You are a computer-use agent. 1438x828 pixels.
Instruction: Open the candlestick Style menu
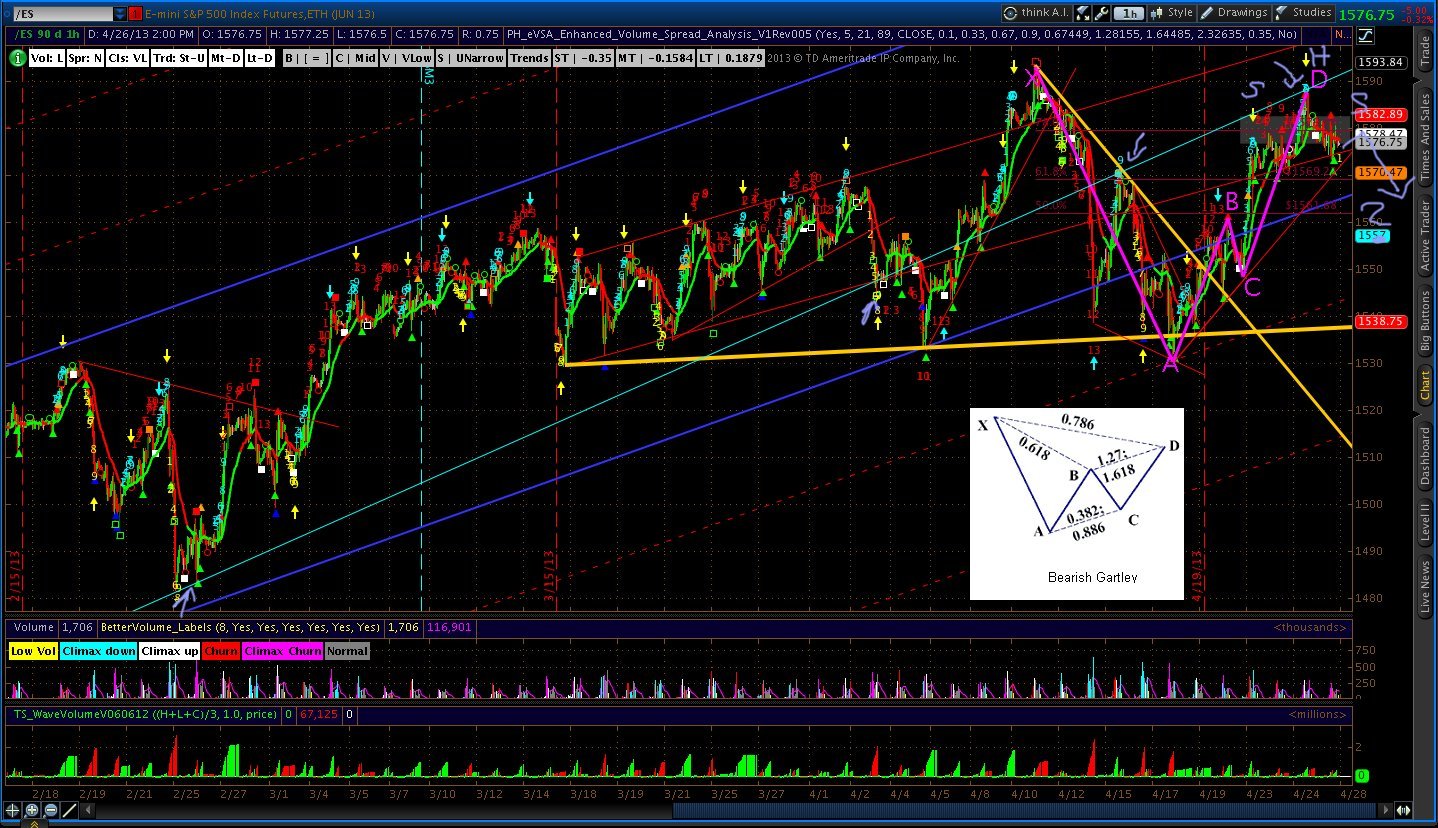1171,13
